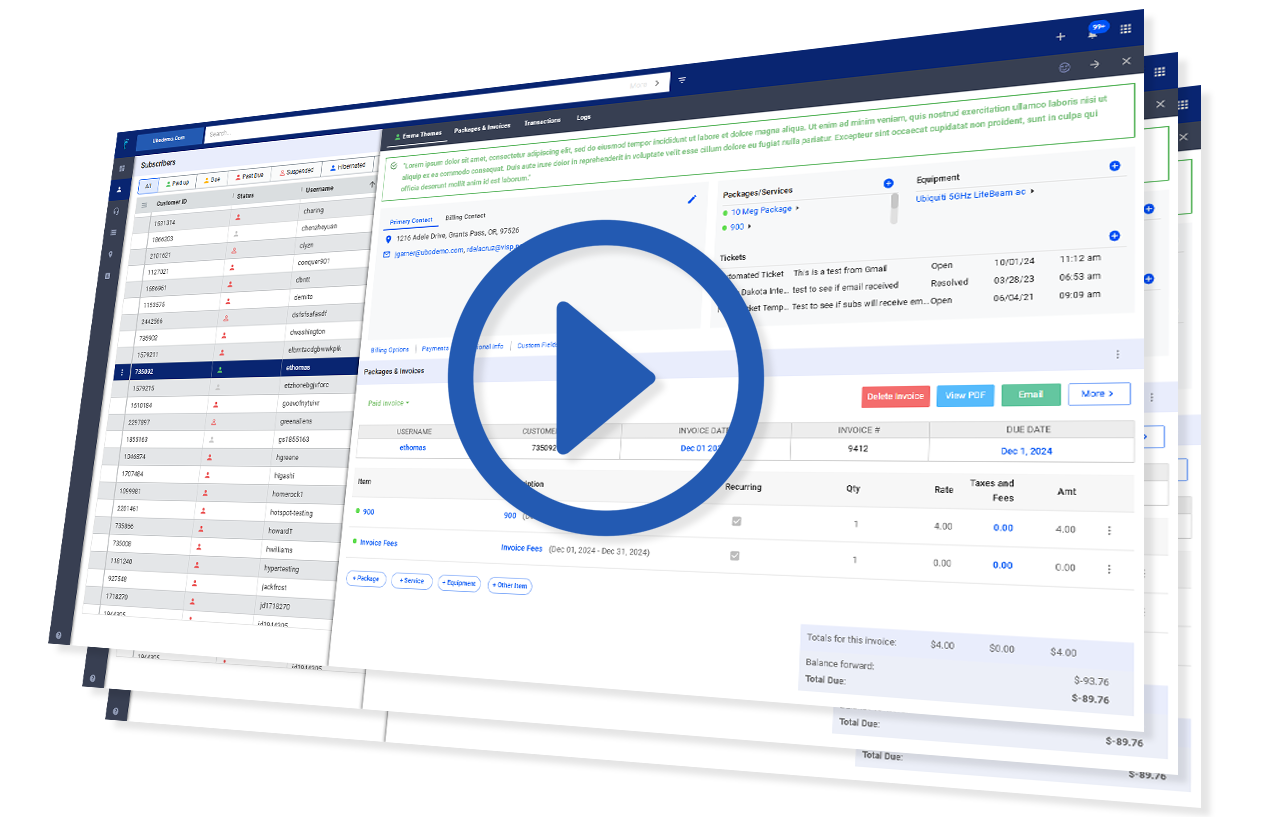Expand Ubiquiti 5GHz LiteBeam ac arrow

[1032, 191]
